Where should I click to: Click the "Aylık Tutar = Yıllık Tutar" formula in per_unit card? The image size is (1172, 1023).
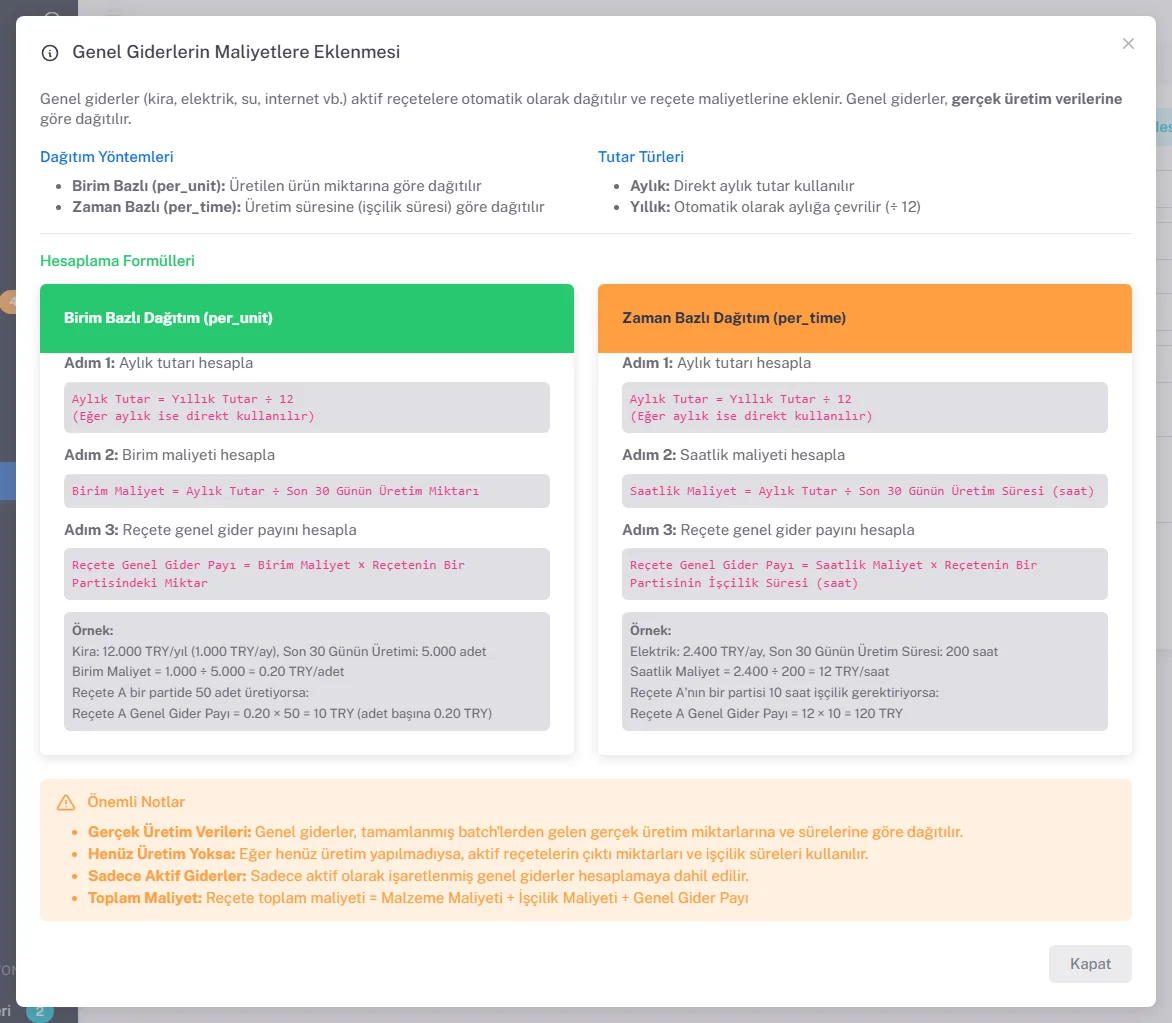click(x=306, y=407)
